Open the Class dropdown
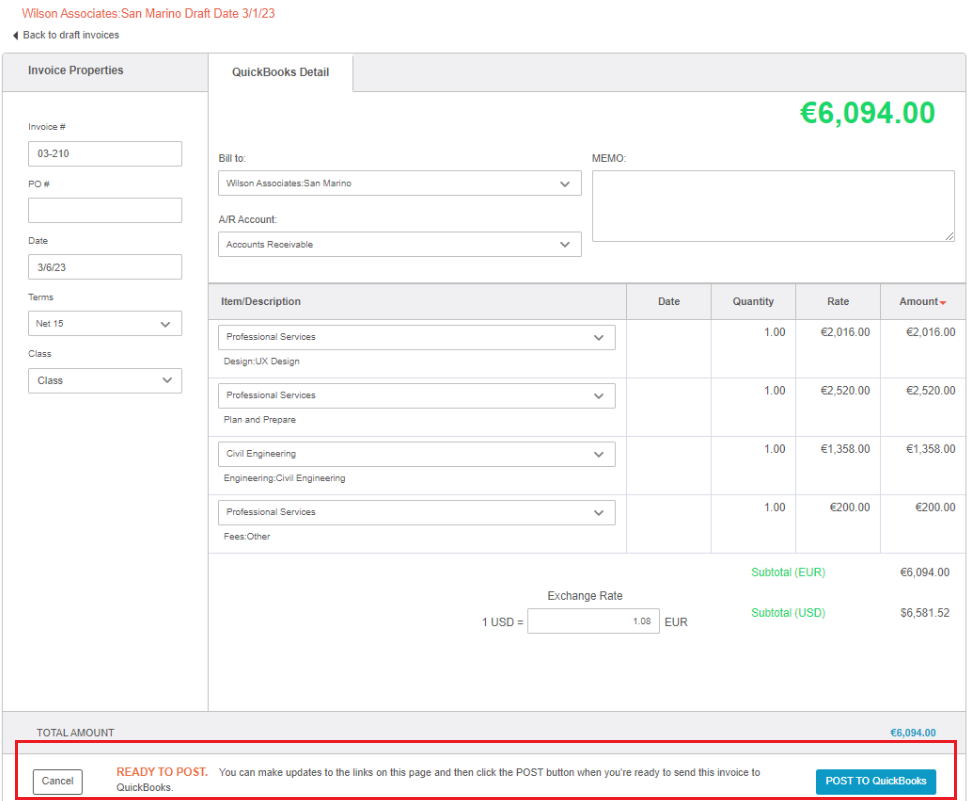 click(x=105, y=381)
